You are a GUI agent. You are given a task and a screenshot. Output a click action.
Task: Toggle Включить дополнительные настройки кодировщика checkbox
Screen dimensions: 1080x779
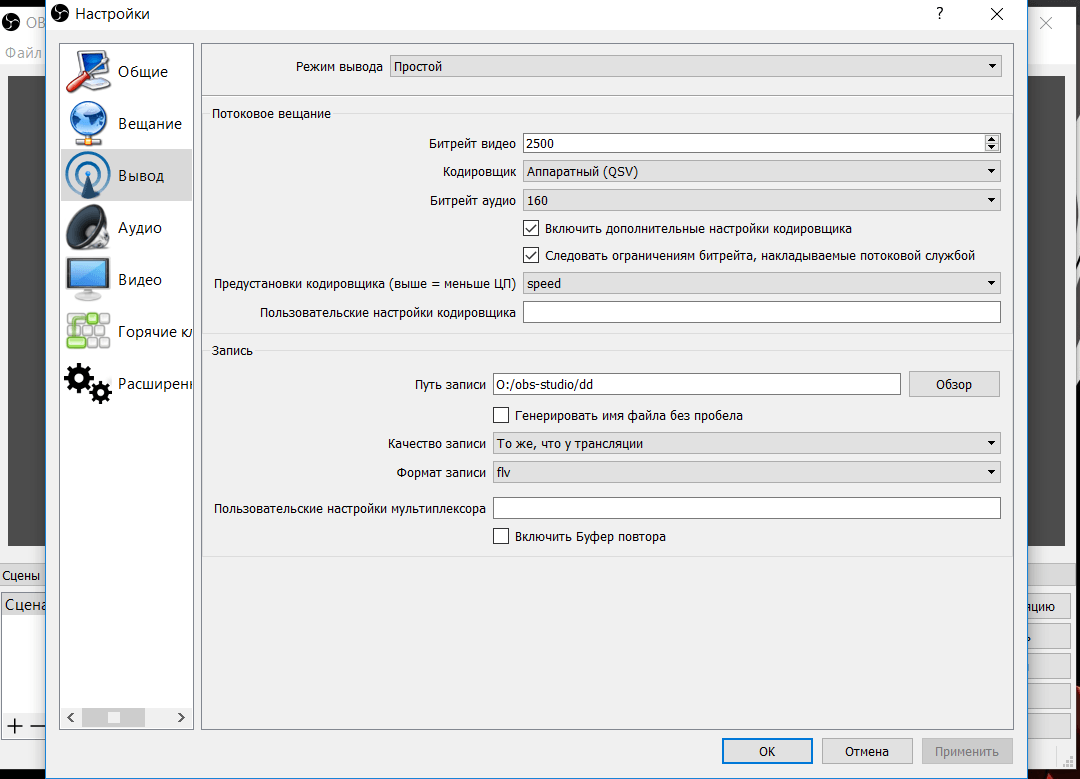click(x=530, y=228)
